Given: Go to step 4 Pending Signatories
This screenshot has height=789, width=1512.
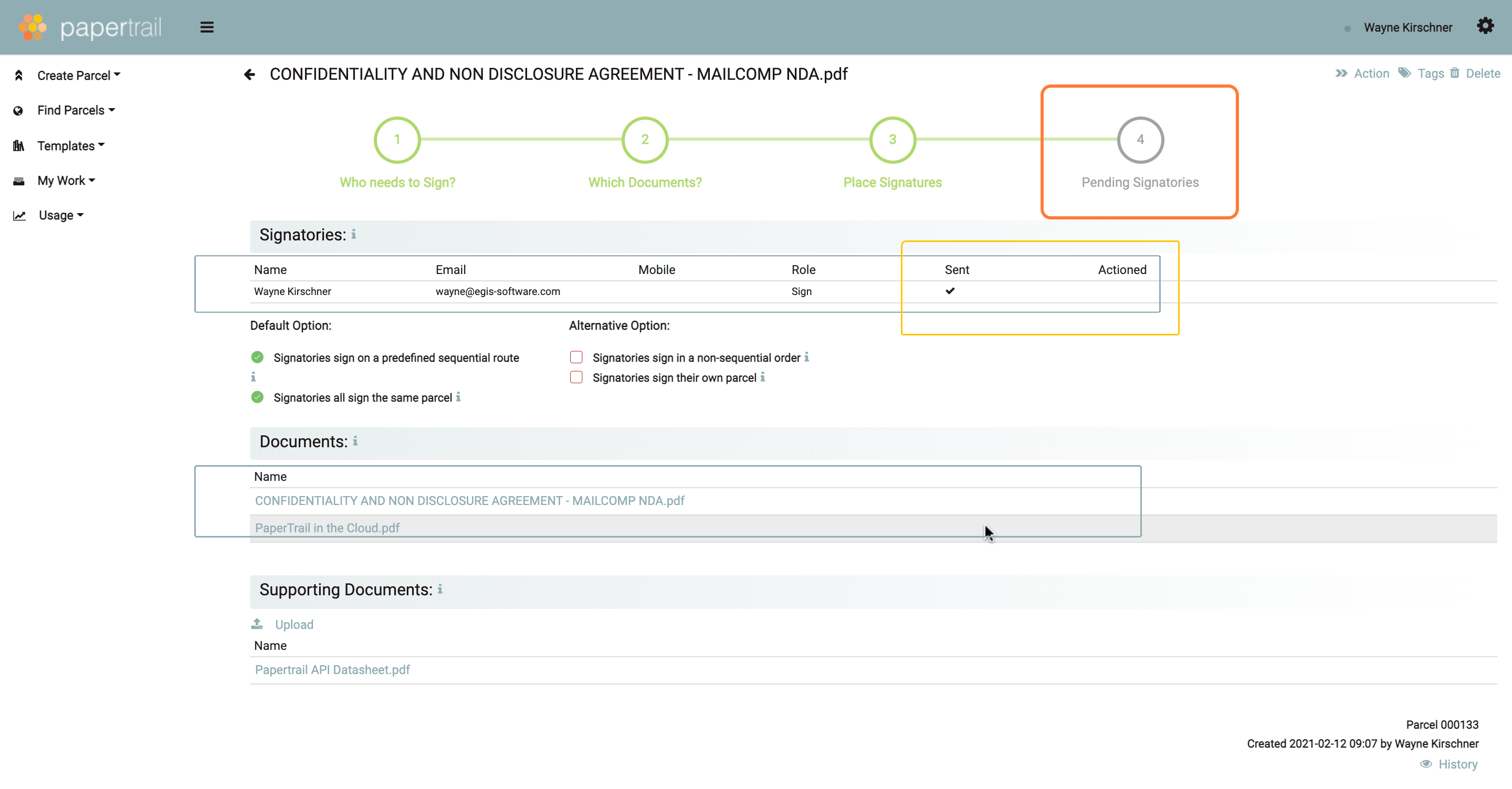Looking at the screenshot, I should click(1140, 140).
